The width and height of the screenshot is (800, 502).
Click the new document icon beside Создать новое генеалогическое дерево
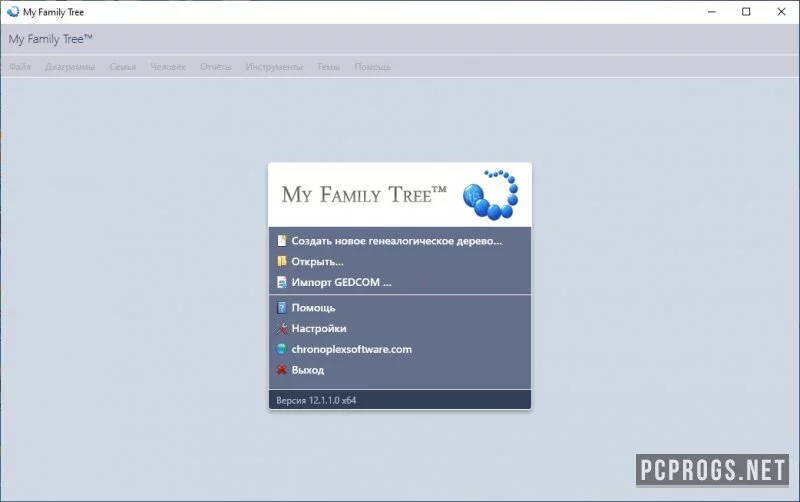click(282, 241)
